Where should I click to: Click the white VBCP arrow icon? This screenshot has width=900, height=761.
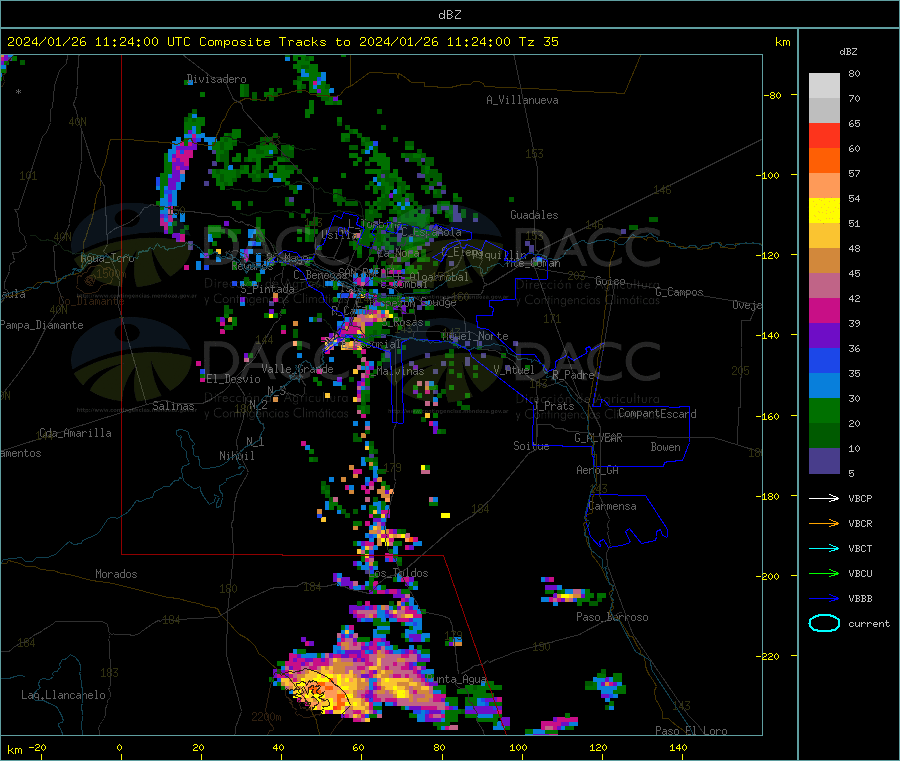[x=824, y=498]
